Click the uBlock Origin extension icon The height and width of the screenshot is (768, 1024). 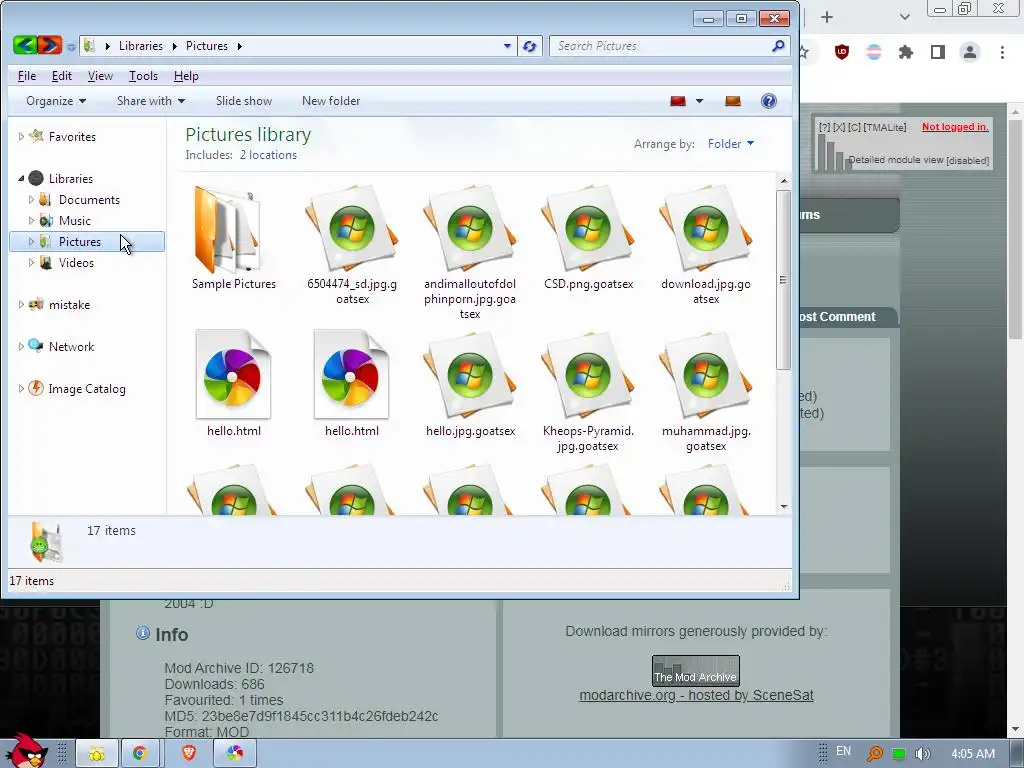tap(842, 52)
